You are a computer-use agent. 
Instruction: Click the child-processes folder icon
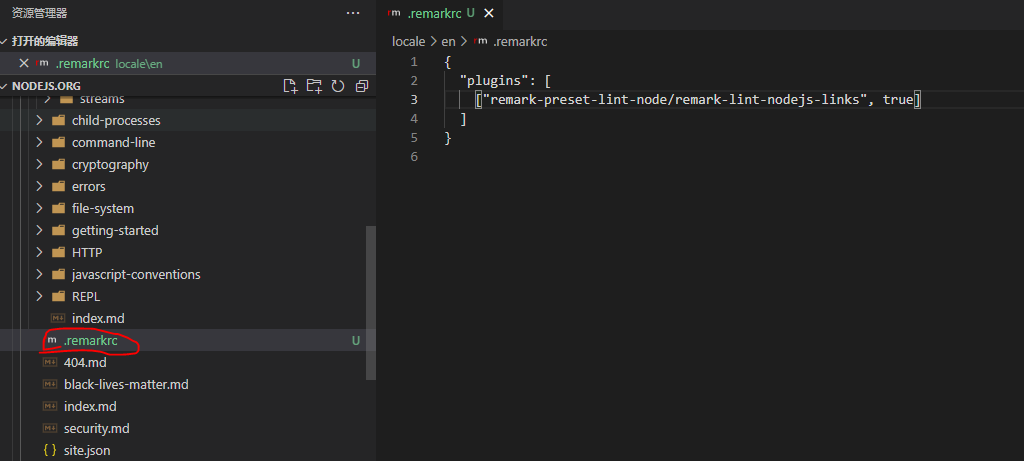pyautogui.click(x=58, y=120)
